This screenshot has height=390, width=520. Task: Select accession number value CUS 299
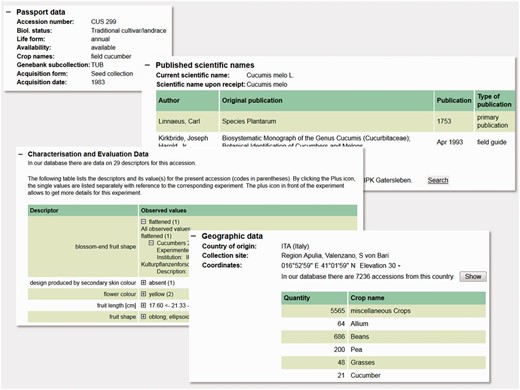(104, 22)
